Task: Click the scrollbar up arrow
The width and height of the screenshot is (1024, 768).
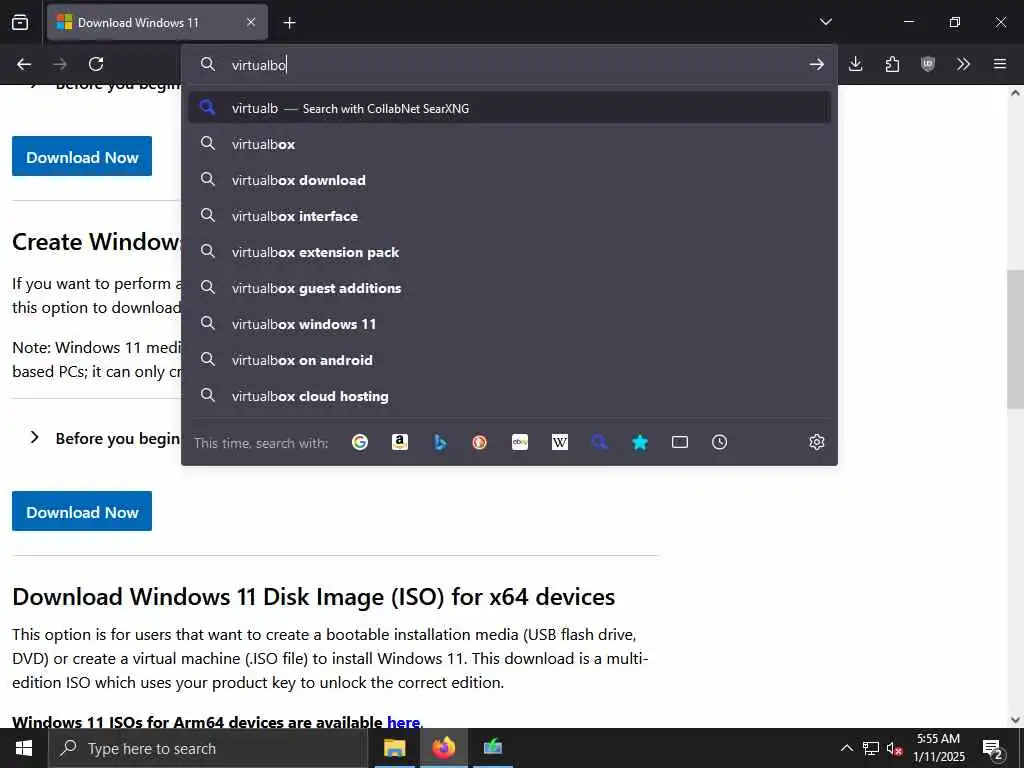Action: tap(1015, 93)
